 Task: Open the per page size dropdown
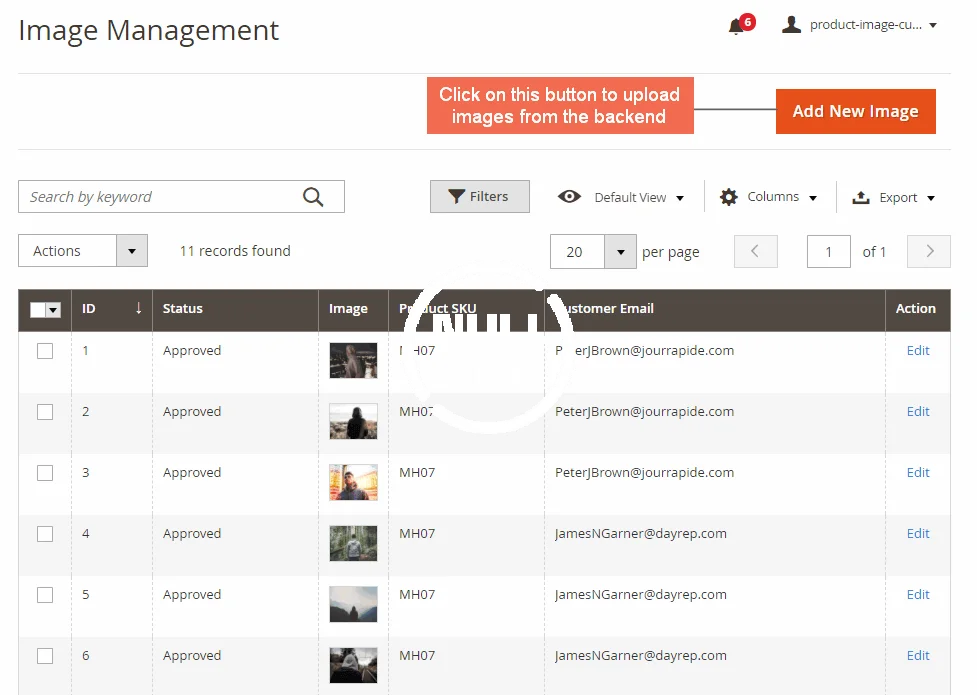click(x=620, y=252)
